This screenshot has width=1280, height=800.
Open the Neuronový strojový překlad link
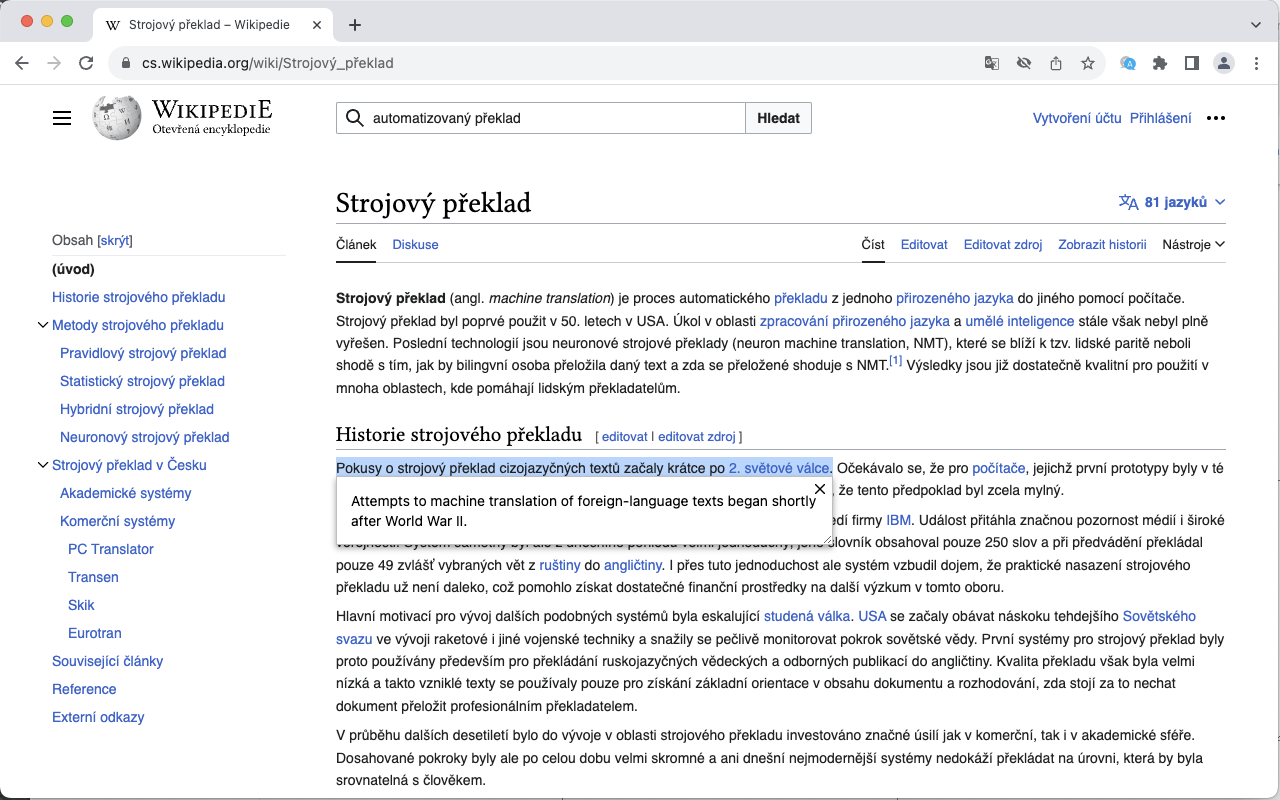click(144, 437)
